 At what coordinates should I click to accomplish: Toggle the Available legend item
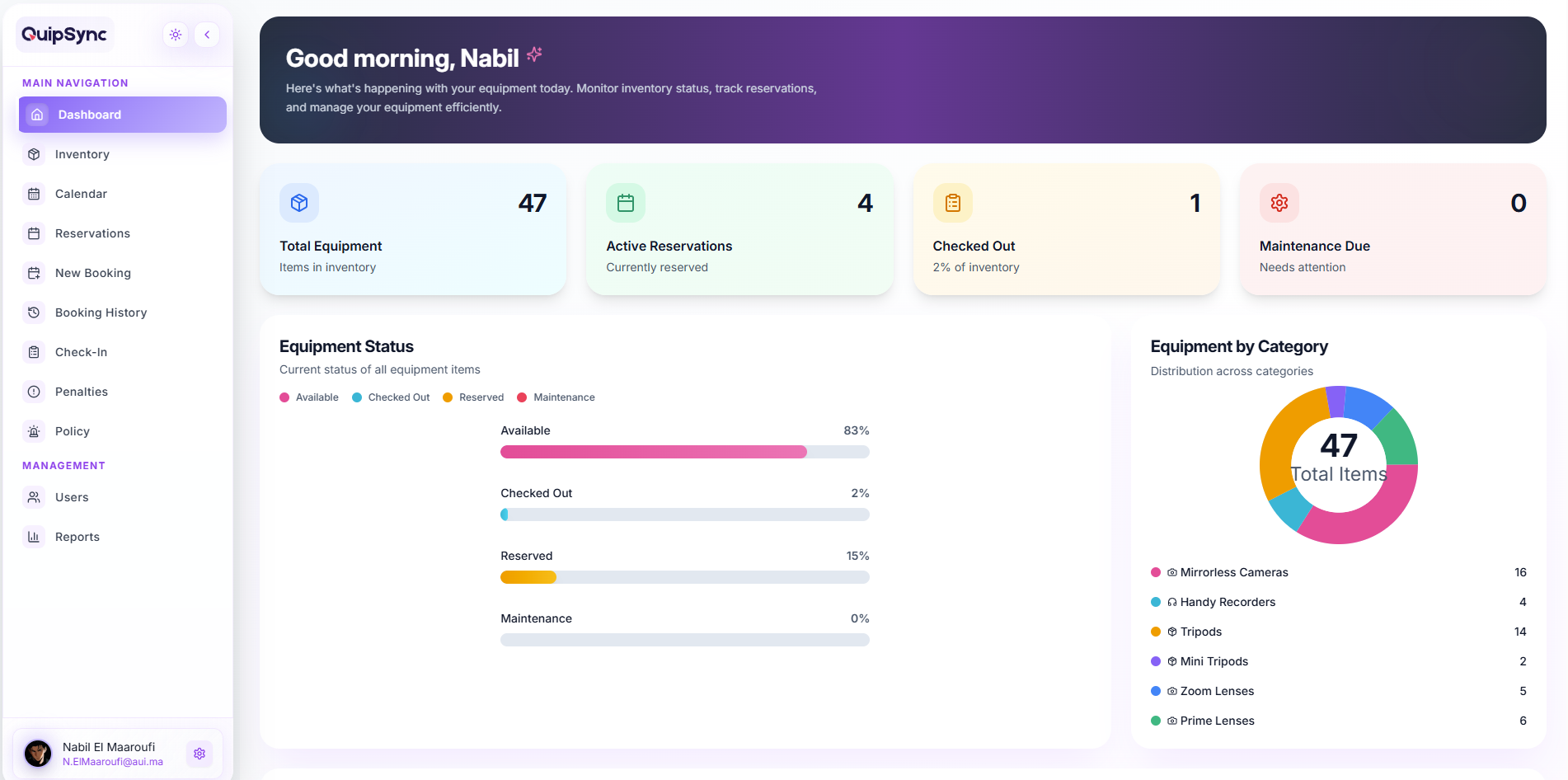309,397
